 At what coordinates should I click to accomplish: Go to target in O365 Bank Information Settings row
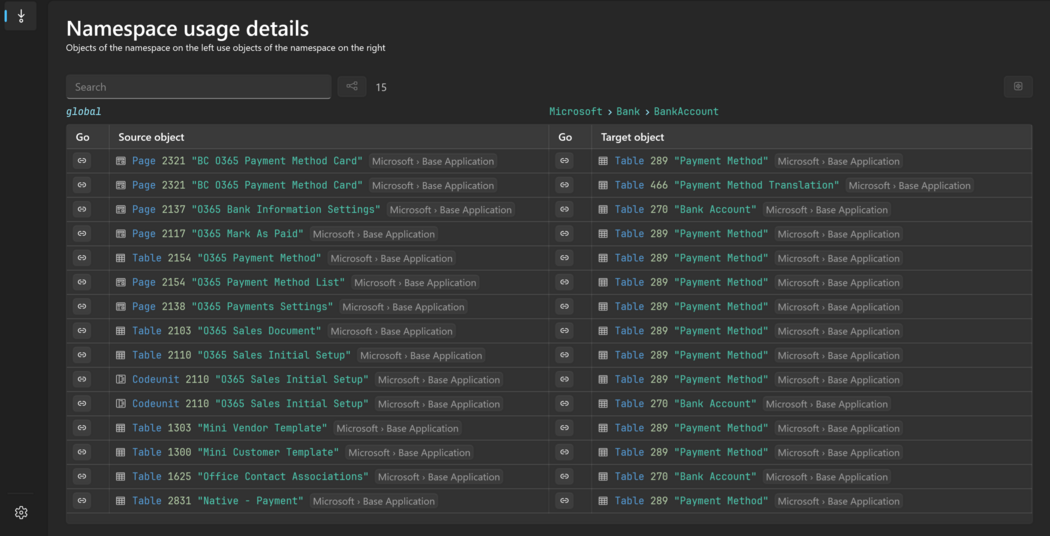pos(565,210)
